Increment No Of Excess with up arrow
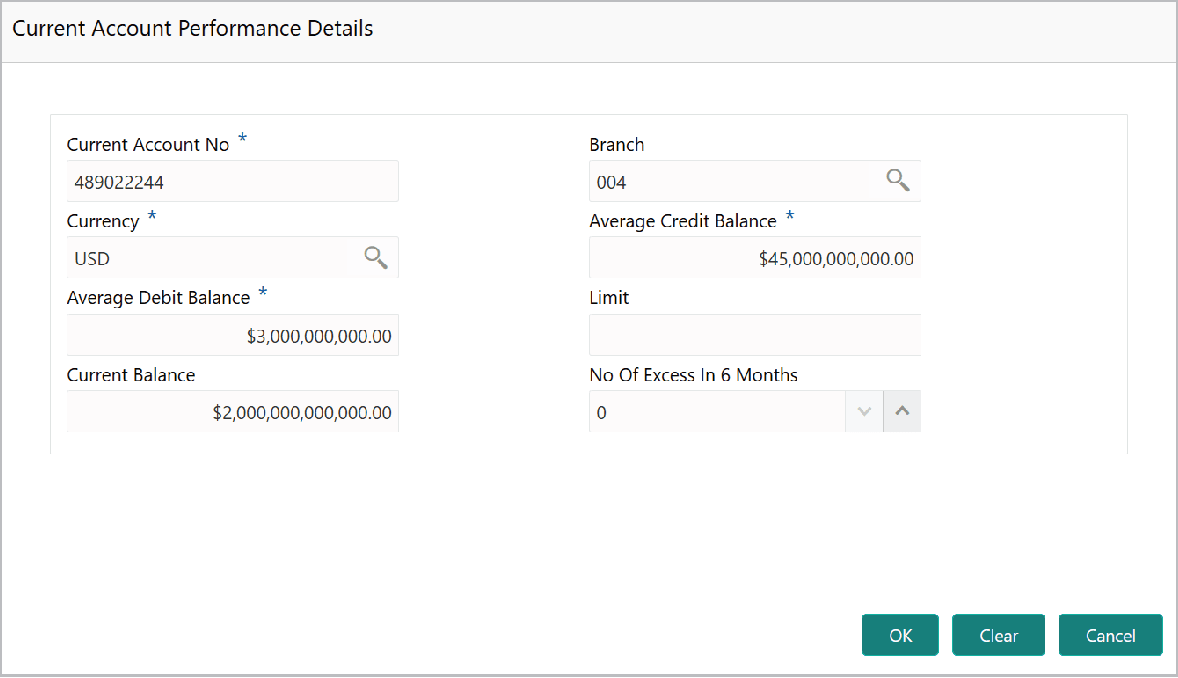 pyautogui.click(x=901, y=410)
